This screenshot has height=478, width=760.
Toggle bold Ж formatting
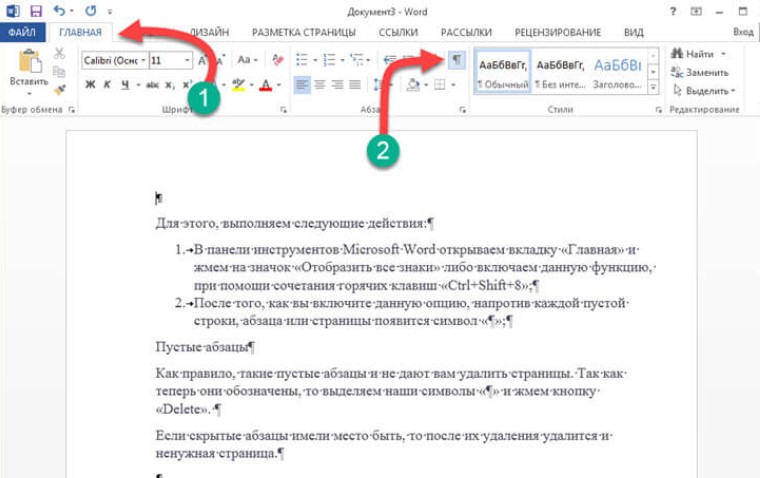click(x=90, y=85)
